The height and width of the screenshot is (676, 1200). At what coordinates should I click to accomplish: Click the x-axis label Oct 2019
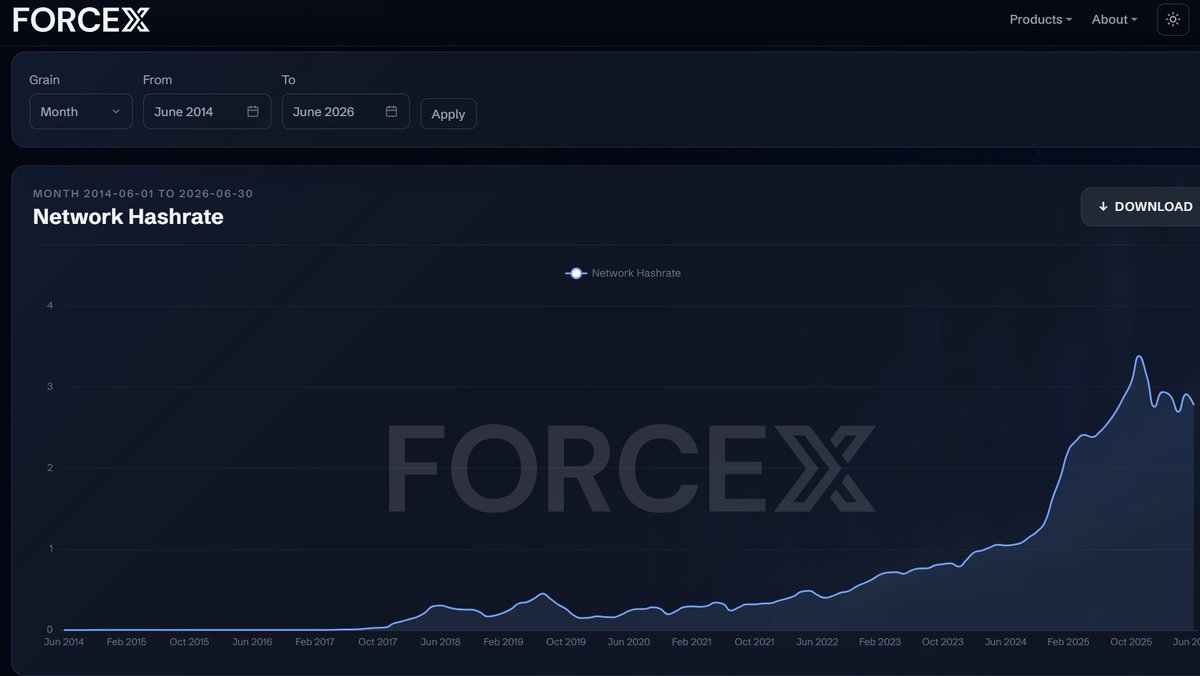pos(566,642)
